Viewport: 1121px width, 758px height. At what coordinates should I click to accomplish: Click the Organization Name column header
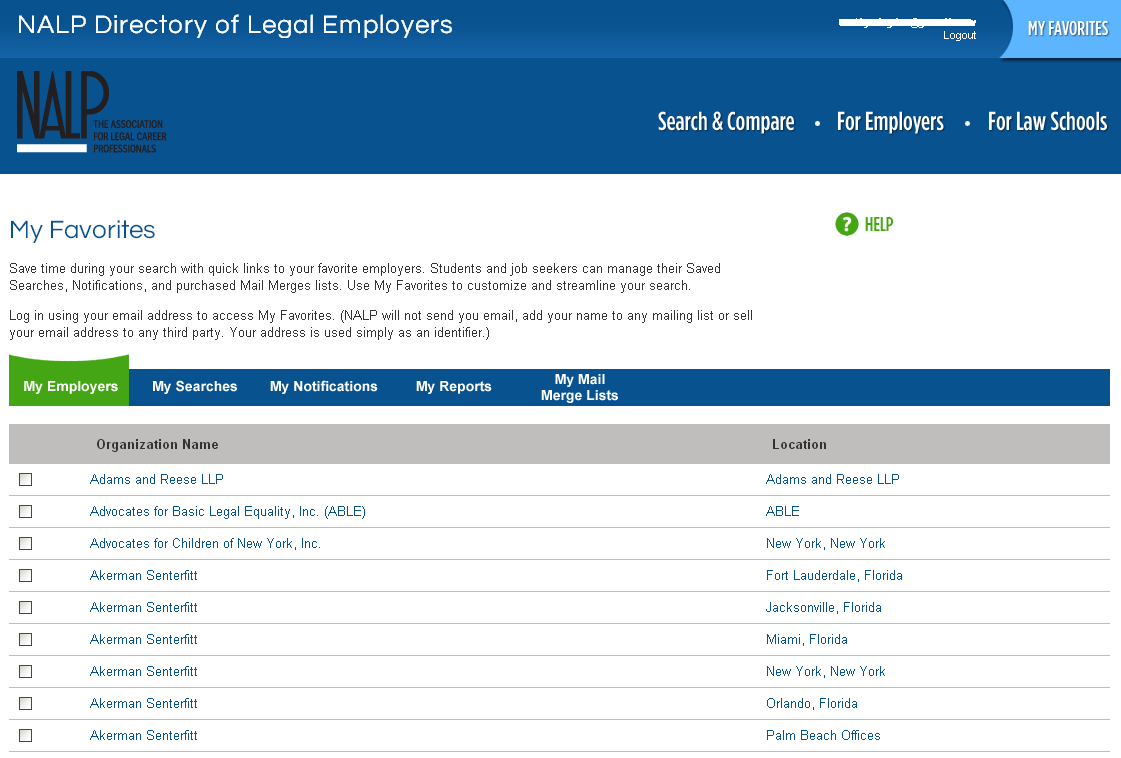(x=157, y=444)
